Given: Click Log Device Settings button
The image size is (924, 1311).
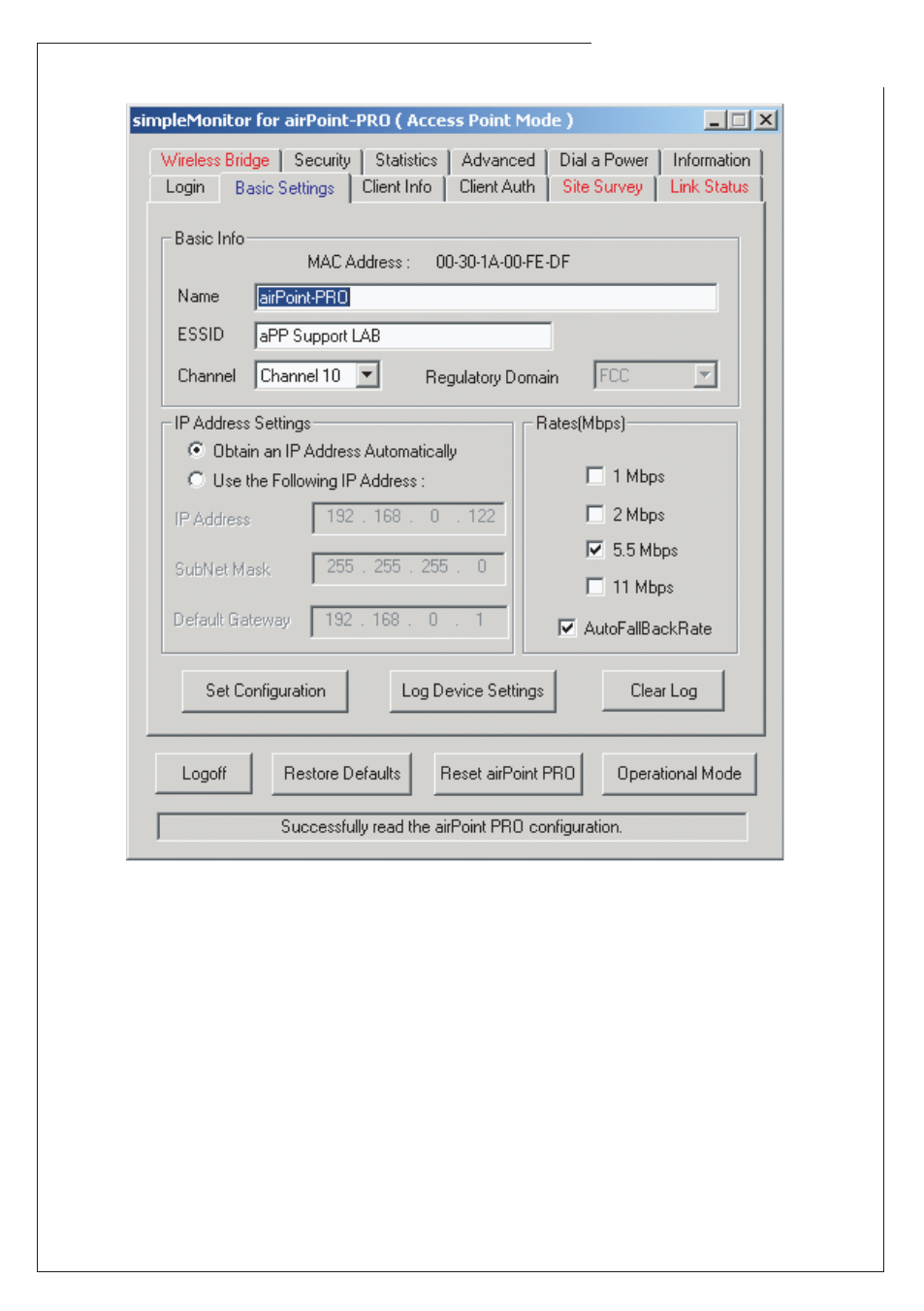Looking at the screenshot, I should (x=472, y=691).
